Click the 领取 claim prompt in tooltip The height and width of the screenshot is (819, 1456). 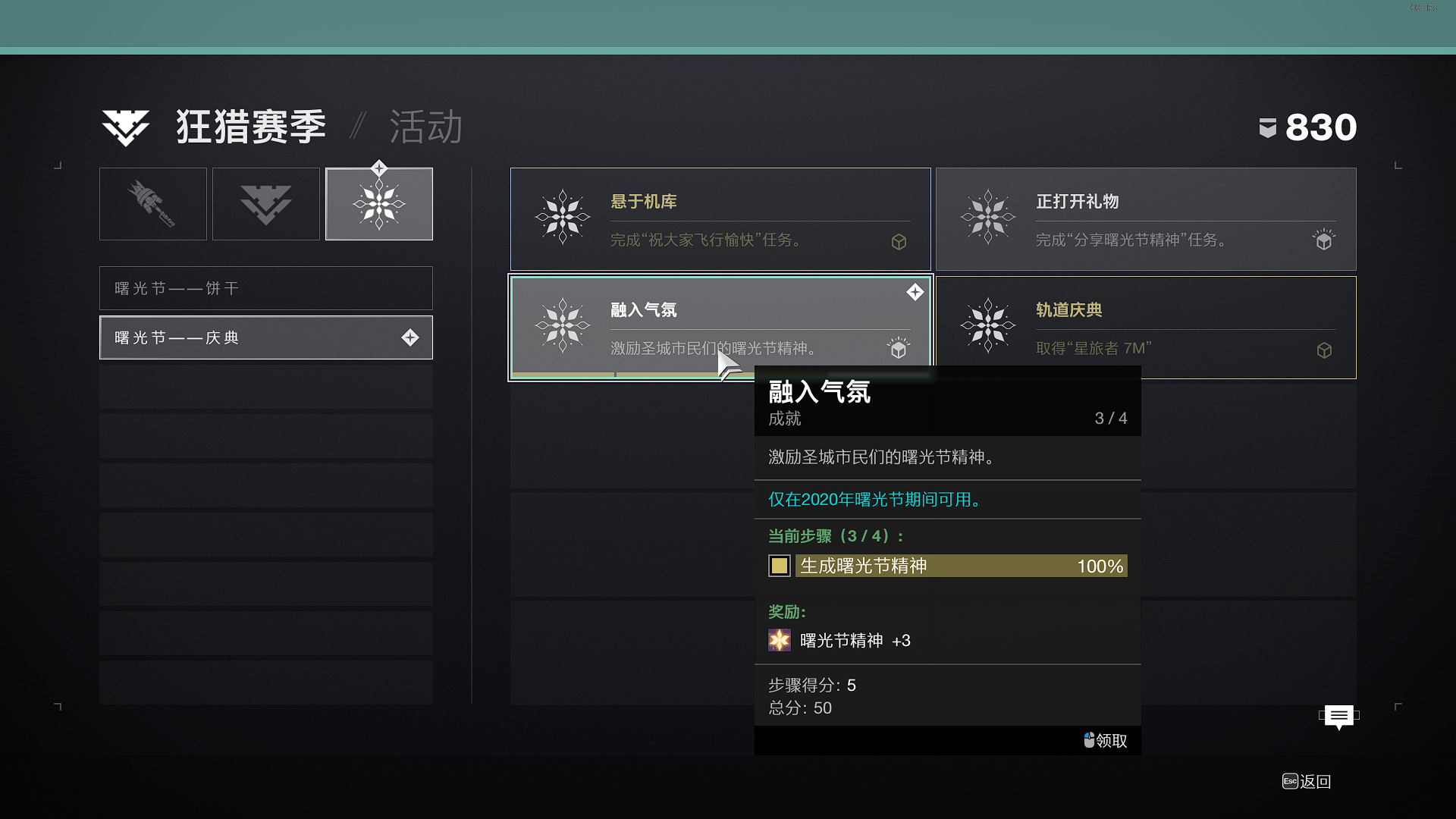[x=1106, y=740]
